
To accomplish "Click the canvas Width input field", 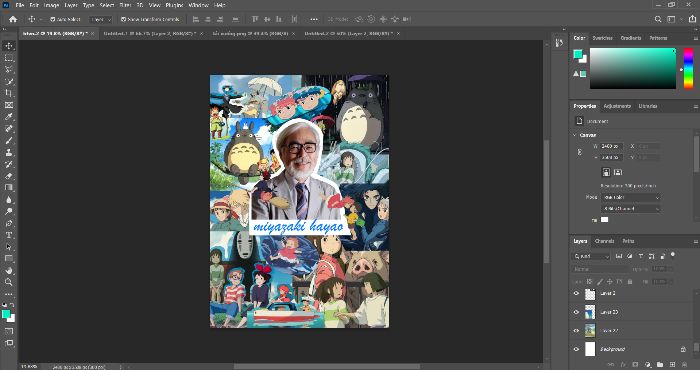I will tap(612, 146).
